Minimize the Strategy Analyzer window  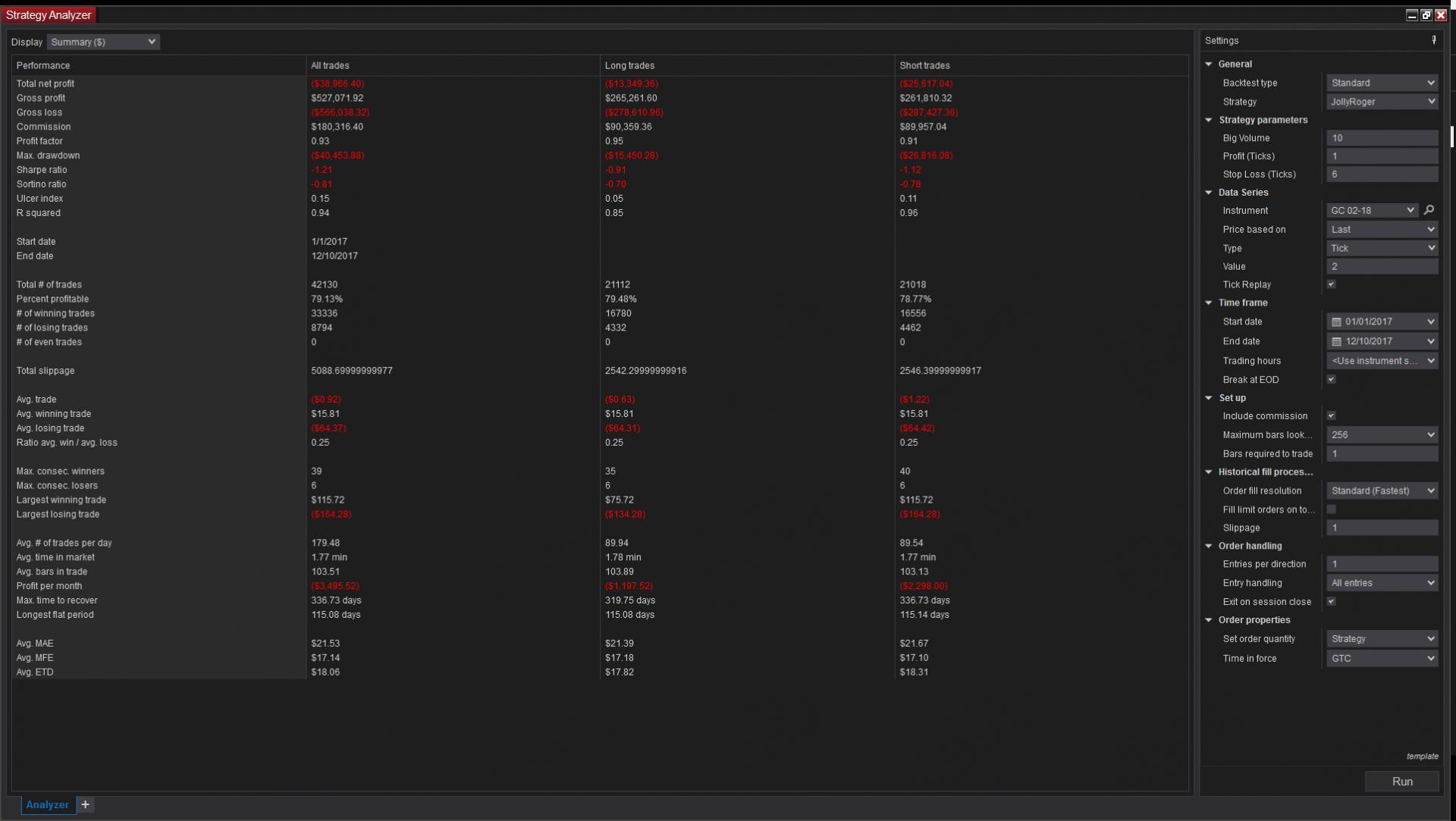coord(1411,15)
